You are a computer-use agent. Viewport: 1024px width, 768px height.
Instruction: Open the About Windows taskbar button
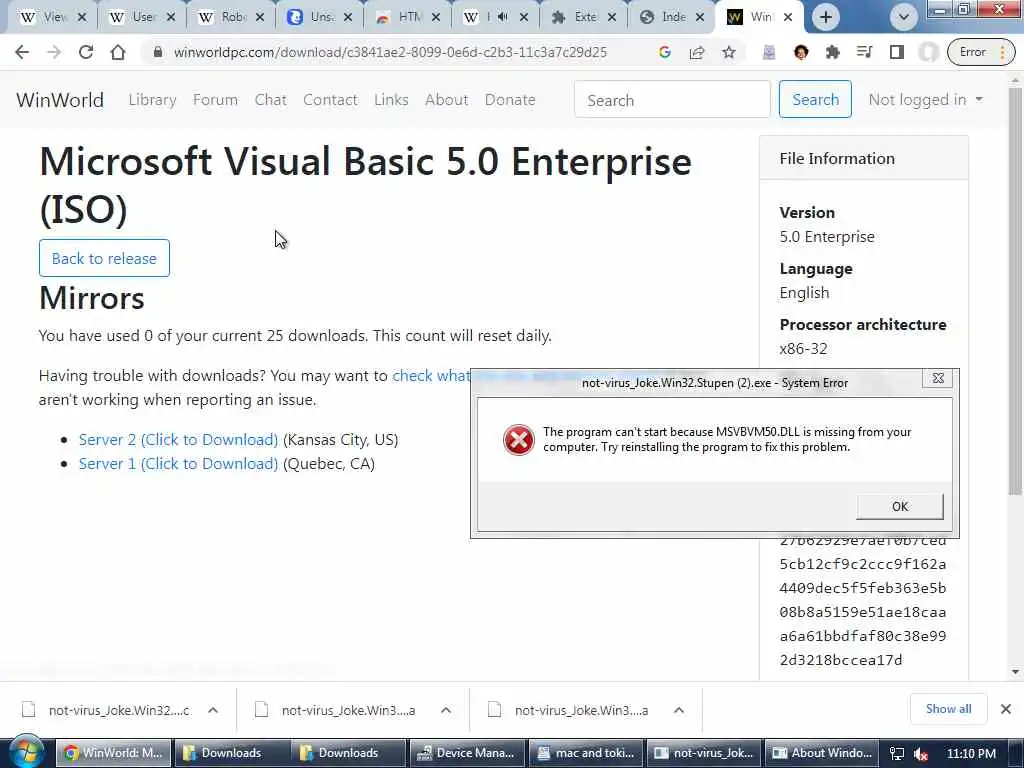coord(822,753)
